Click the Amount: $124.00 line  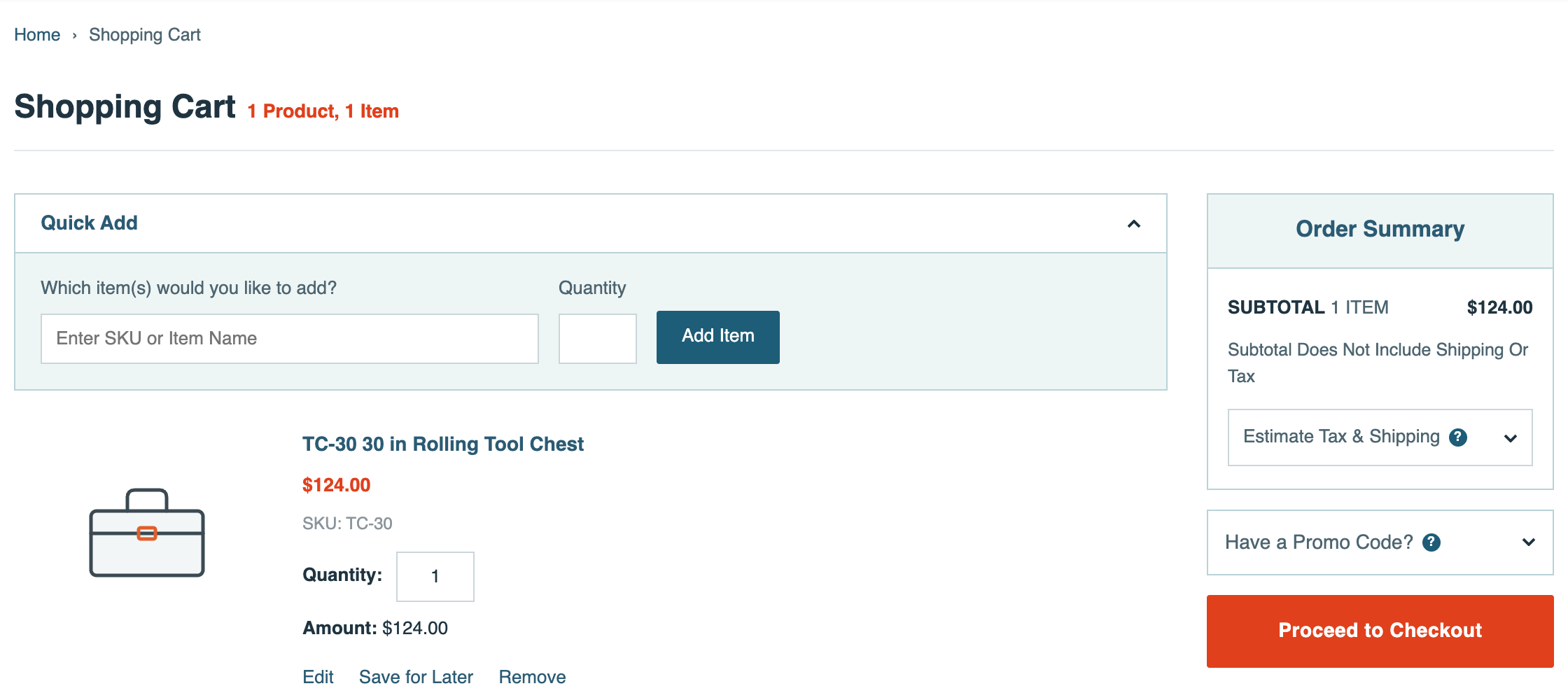(x=375, y=628)
